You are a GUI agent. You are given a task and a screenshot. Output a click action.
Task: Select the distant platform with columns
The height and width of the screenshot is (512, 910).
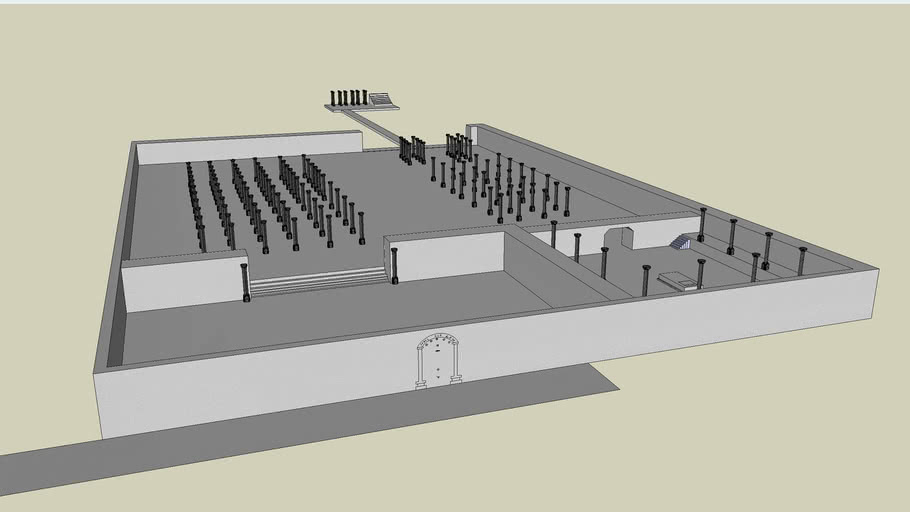click(361, 100)
